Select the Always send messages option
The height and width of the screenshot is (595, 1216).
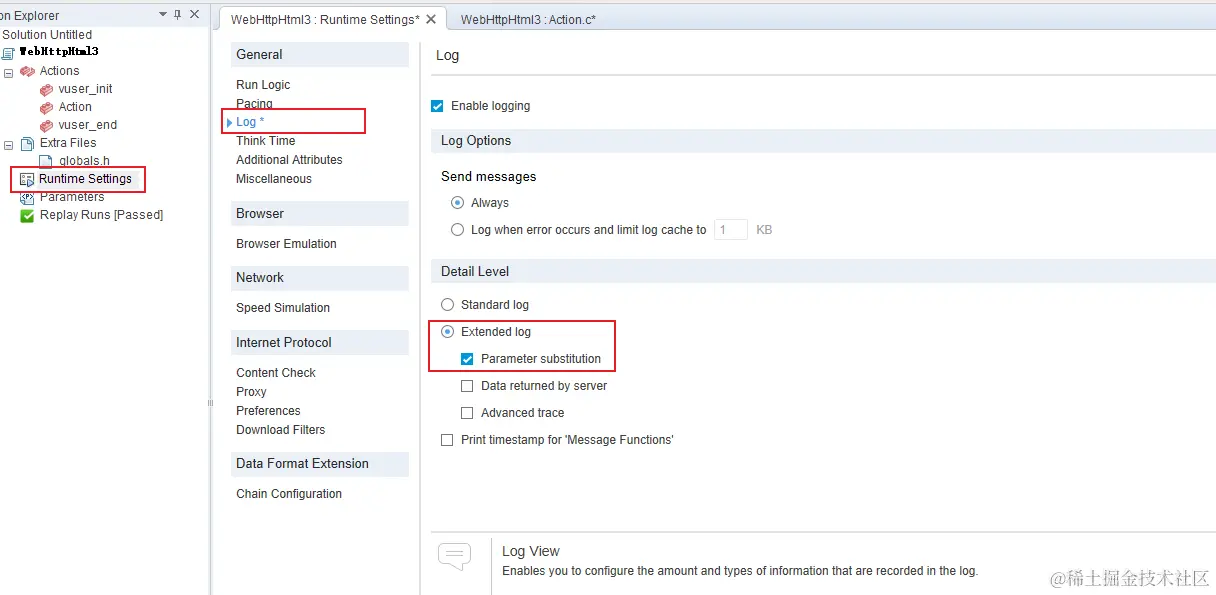point(457,202)
